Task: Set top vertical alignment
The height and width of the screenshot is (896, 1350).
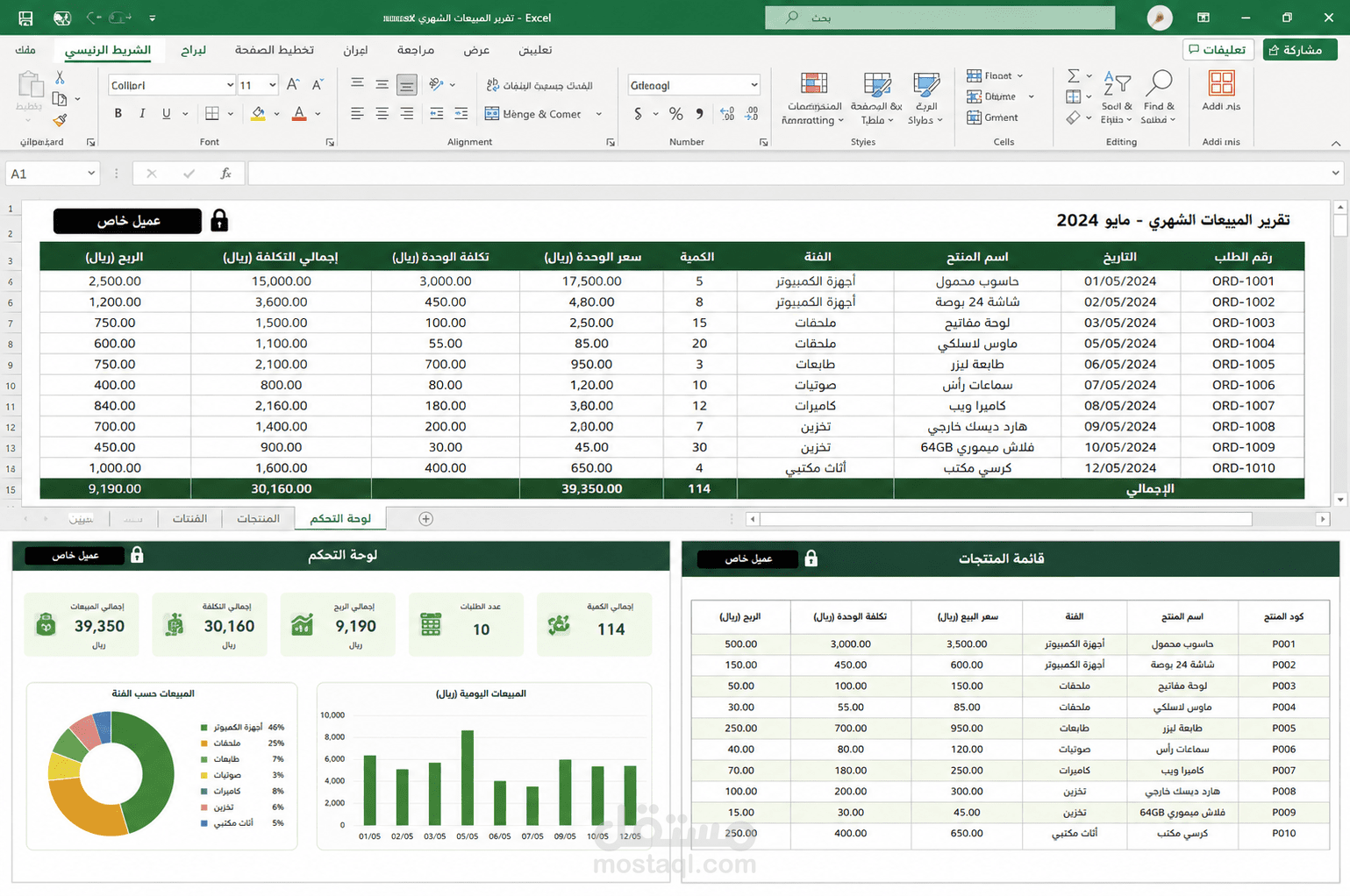Action: tap(357, 84)
